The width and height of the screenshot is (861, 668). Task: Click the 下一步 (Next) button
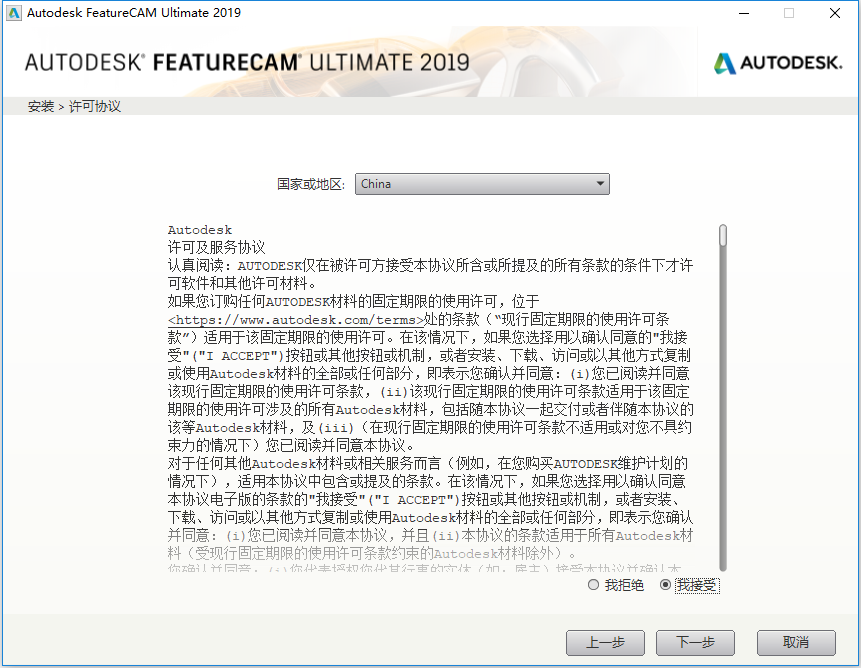point(695,642)
